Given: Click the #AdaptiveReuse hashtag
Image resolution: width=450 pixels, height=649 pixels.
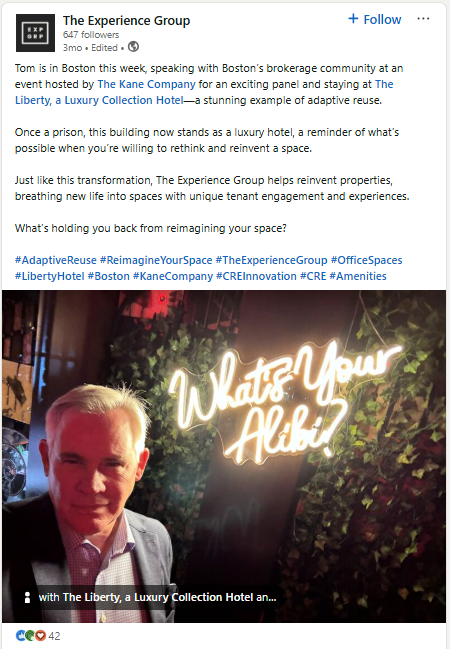Looking at the screenshot, I should click(x=55, y=260).
